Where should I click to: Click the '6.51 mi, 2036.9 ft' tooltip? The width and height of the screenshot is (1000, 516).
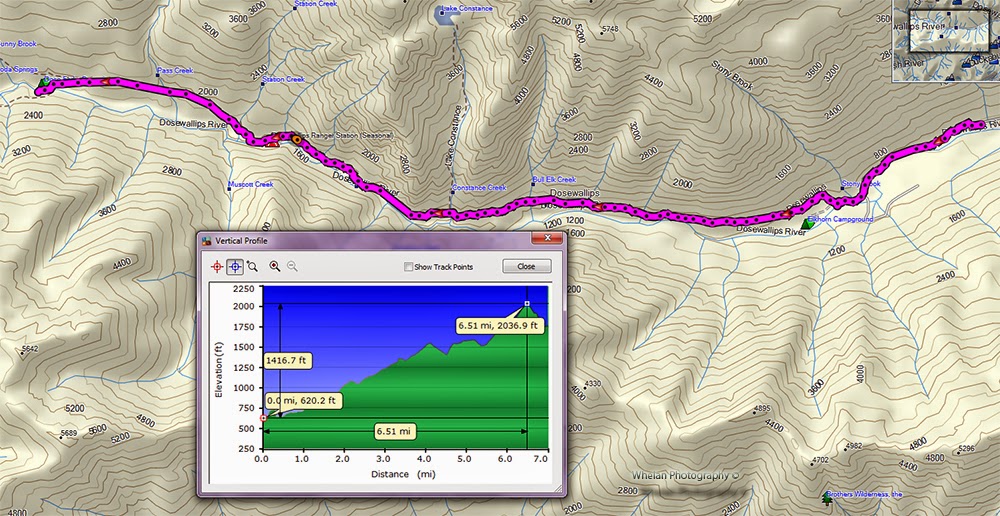(499, 326)
